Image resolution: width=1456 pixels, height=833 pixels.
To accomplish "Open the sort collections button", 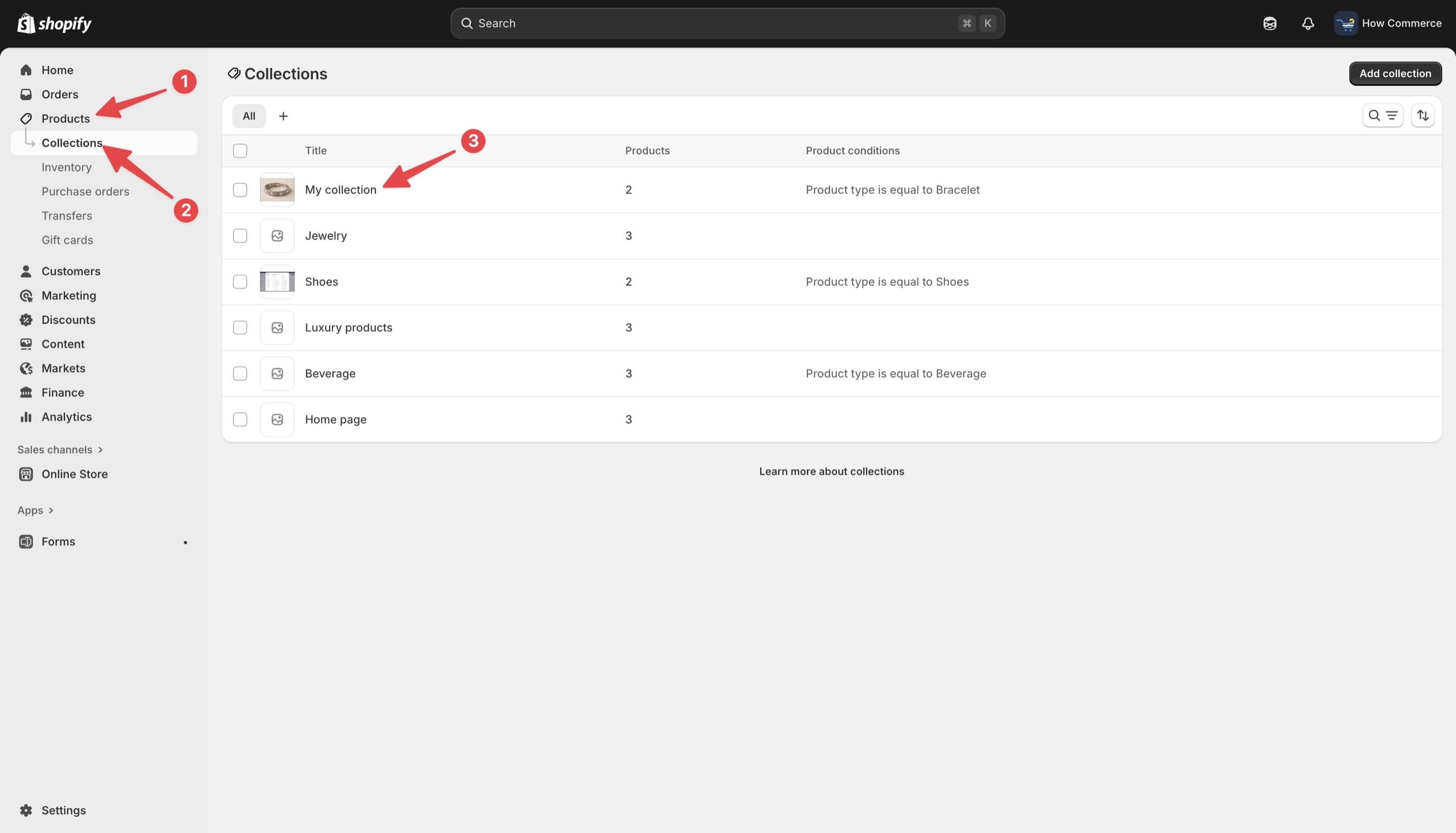I will point(1423,115).
